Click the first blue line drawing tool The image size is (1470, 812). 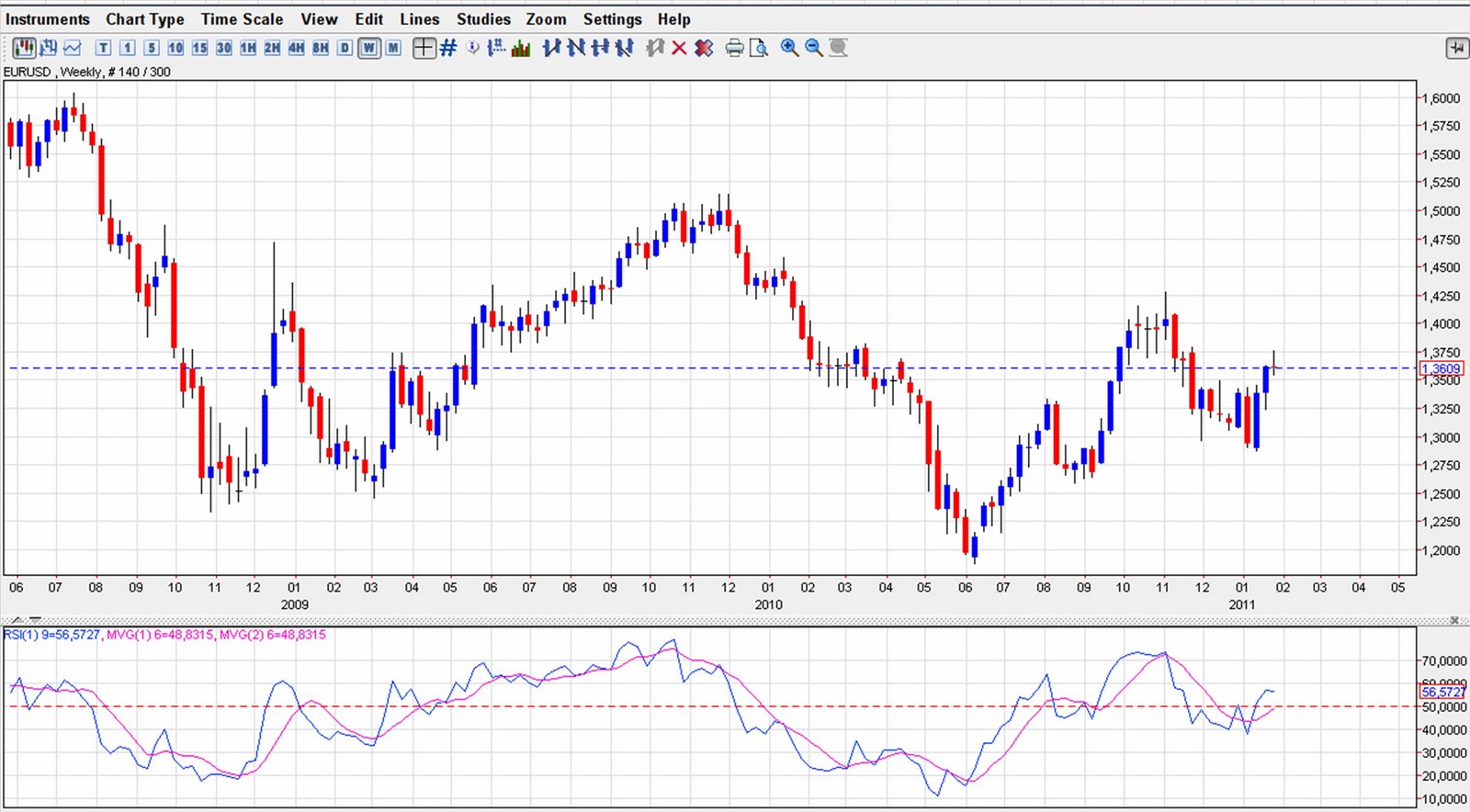tap(551, 48)
